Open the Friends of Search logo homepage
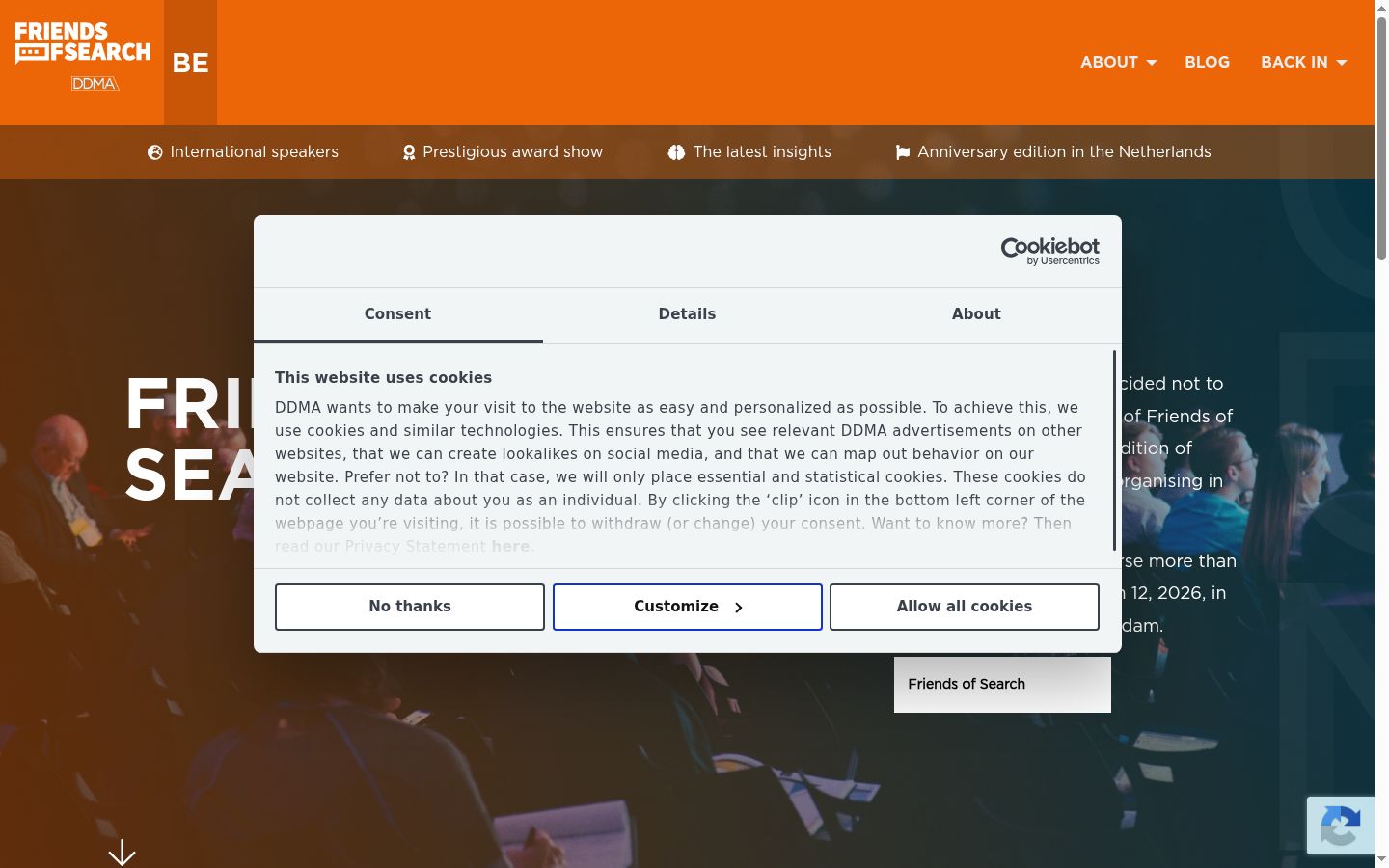The height and width of the screenshot is (868, 1389). [x=83, y=57]
